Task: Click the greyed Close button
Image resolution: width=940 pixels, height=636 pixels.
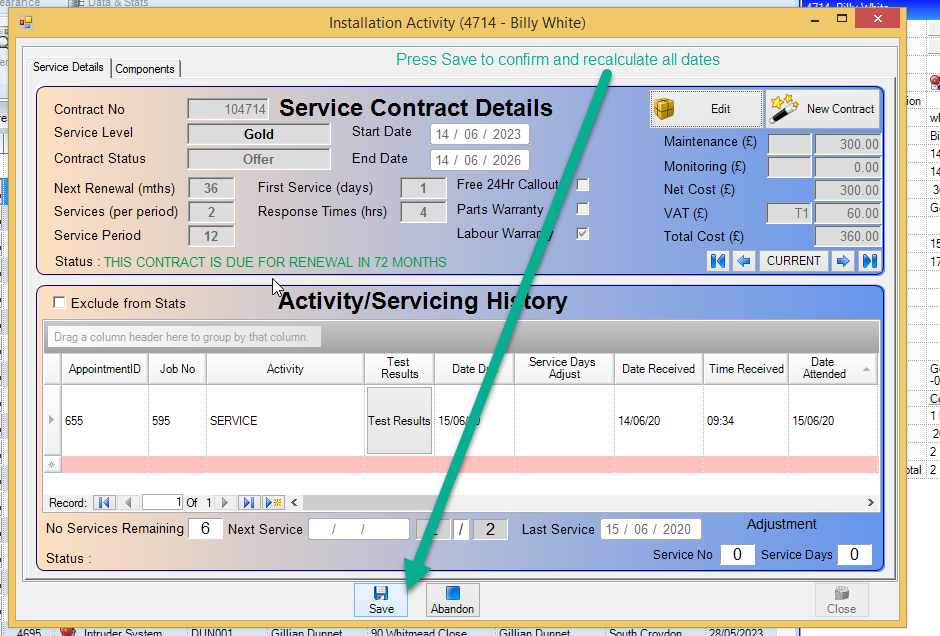Action: 841,600
